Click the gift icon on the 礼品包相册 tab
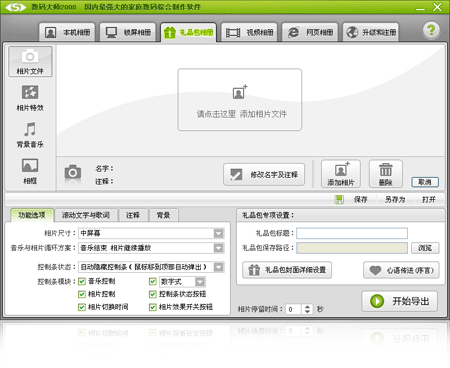This screenshot has height=368, width=450. [x=170, y=32]
